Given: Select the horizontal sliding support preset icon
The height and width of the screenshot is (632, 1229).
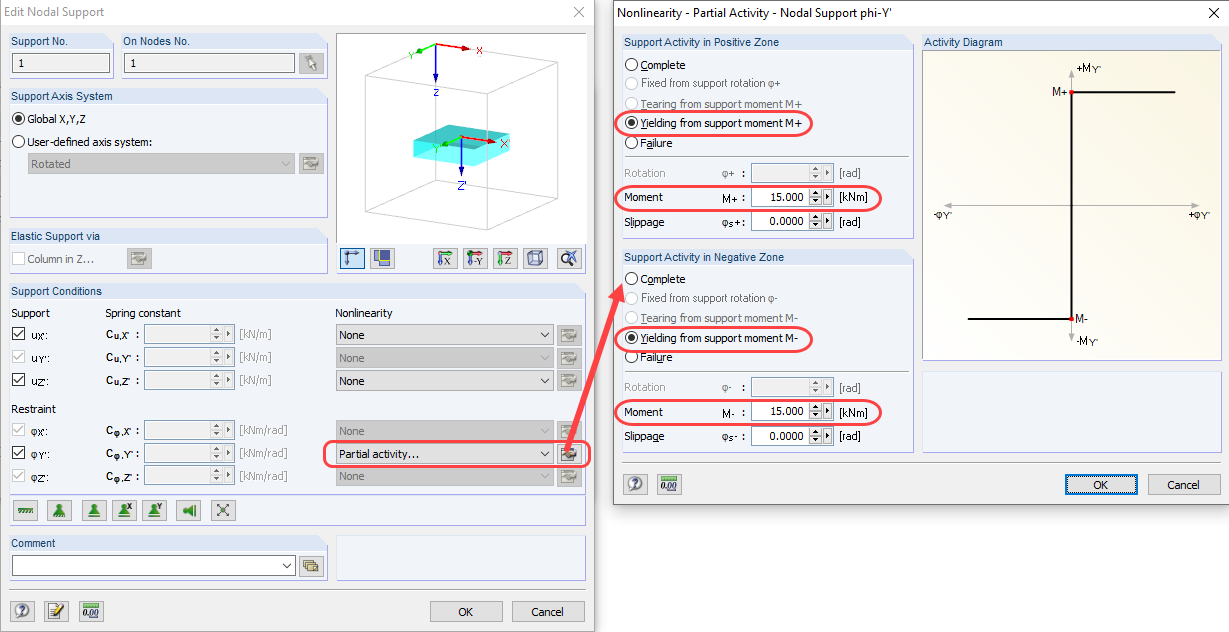Looking at the screenshot, I should [189, 511].
